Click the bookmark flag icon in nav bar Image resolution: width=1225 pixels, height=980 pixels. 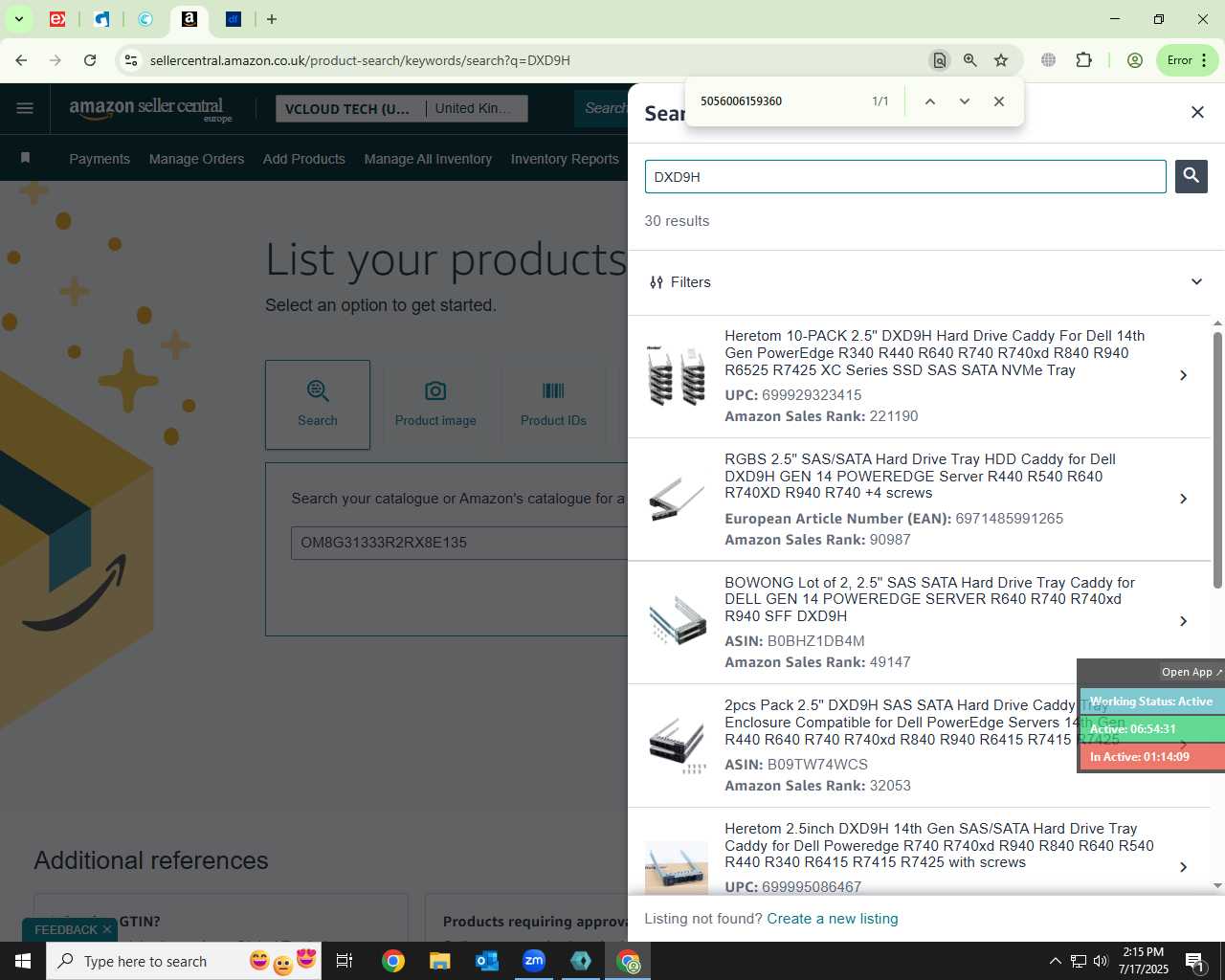(x=26, y=158)
